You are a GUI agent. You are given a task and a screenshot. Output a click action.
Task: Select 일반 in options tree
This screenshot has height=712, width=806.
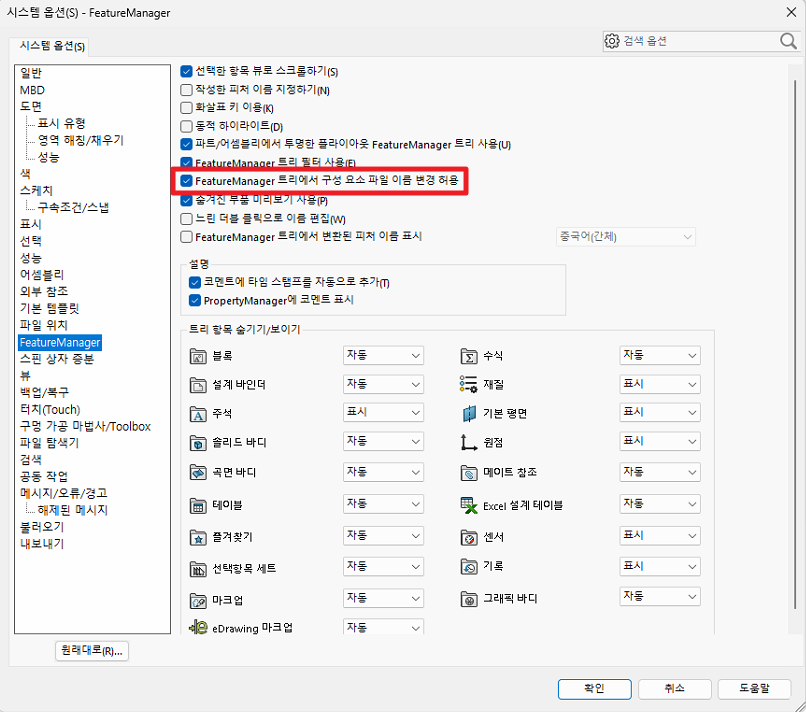coord(31,73)
